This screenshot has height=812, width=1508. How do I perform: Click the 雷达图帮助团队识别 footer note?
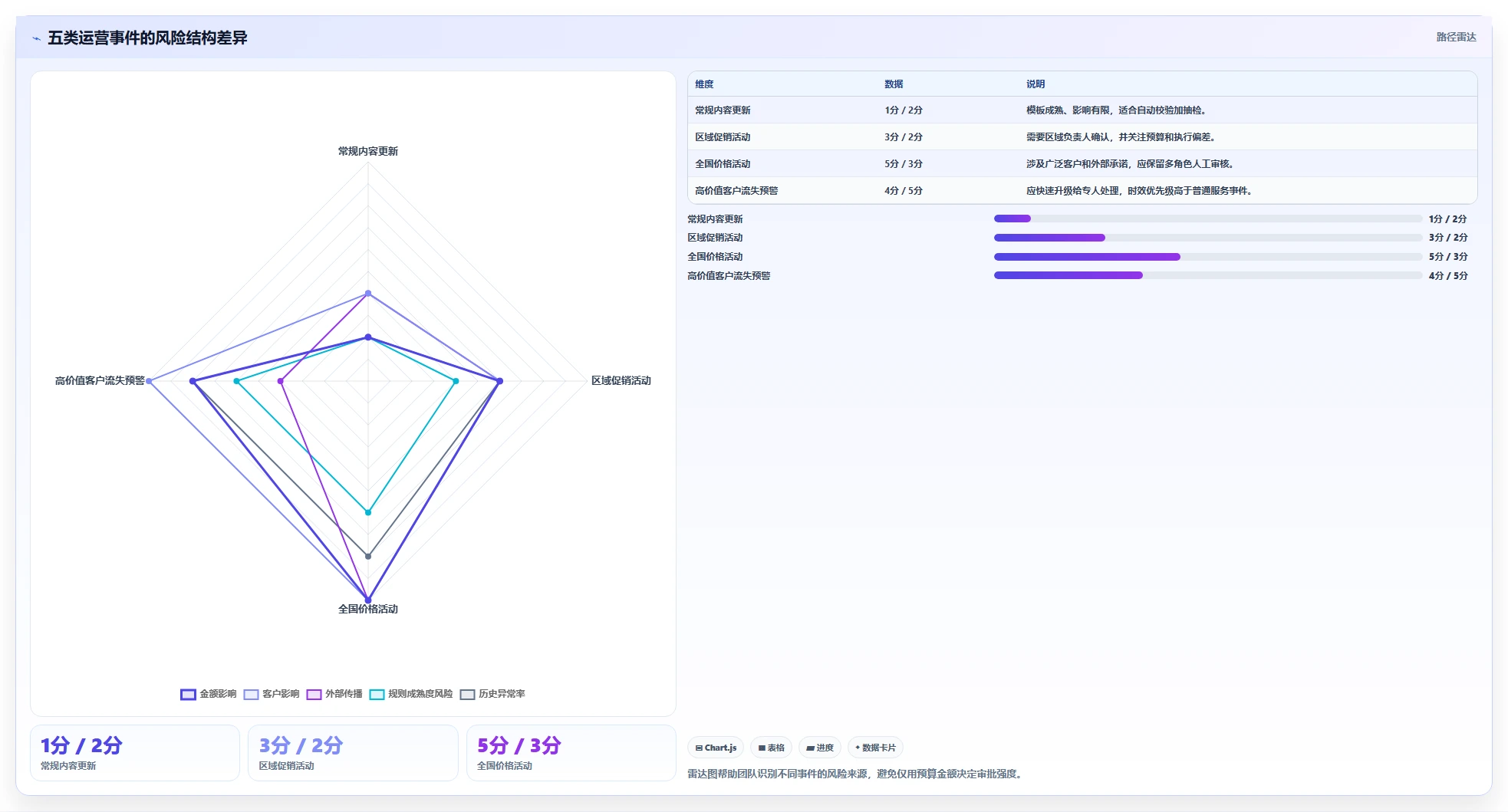856,774
